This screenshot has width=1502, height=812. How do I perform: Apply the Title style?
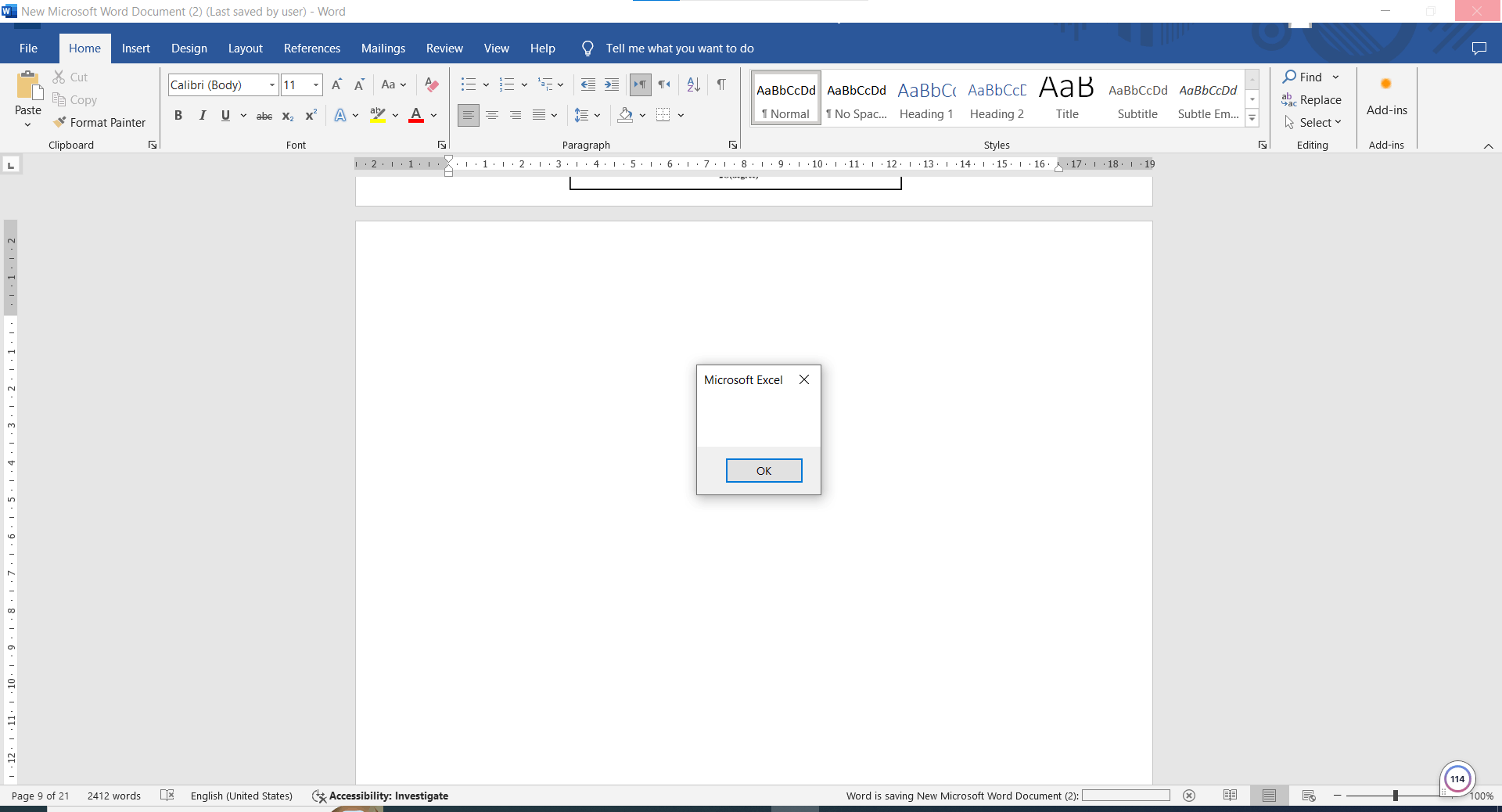click(1067, 99)
